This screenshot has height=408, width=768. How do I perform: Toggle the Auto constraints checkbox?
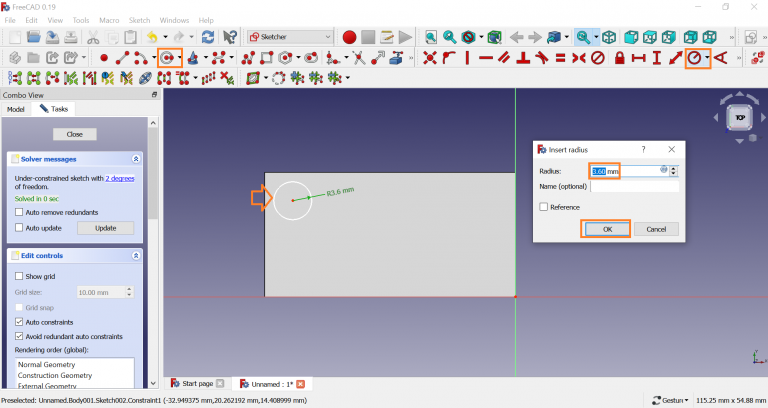[x=20, y=322]
